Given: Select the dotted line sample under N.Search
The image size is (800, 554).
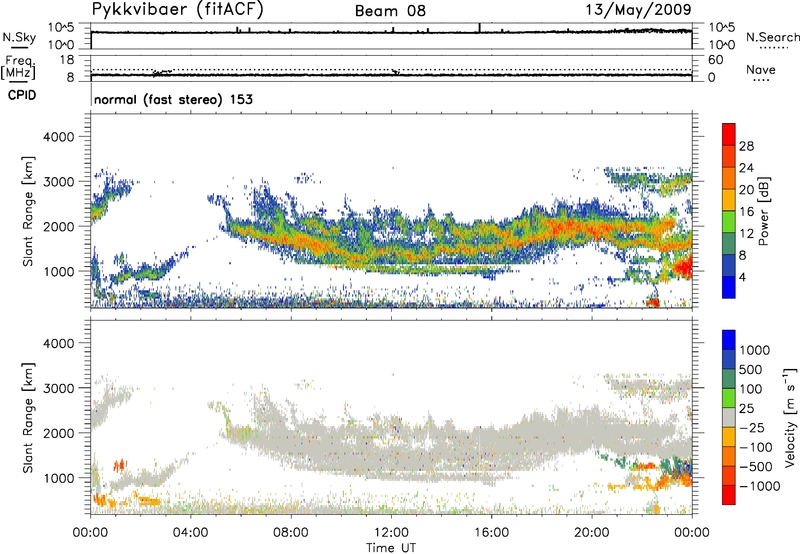Looking at the screenshot, I should click(x=774, y=48).
